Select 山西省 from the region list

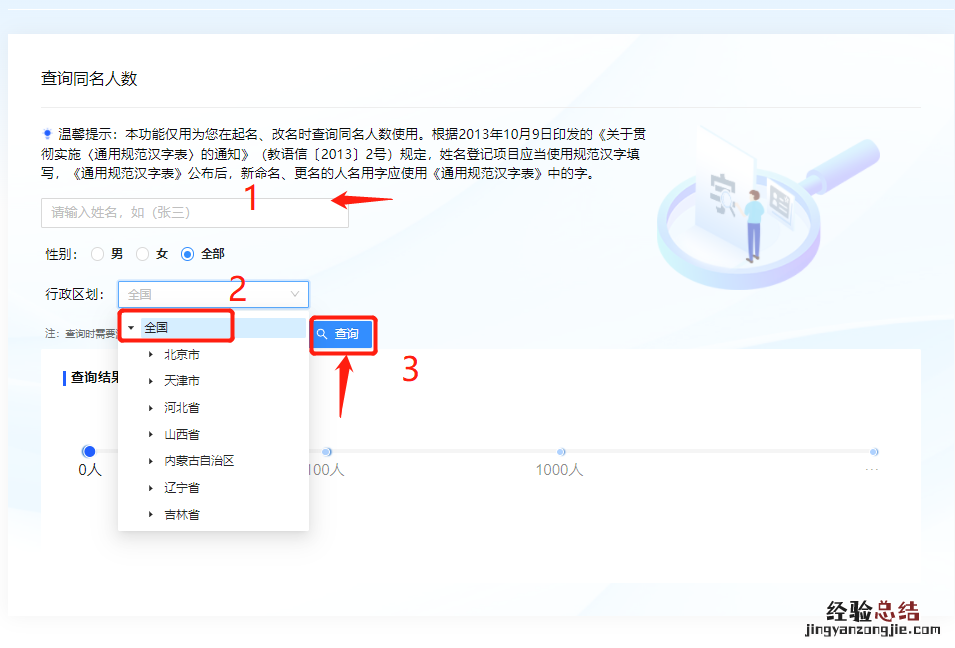click(181, 434)
